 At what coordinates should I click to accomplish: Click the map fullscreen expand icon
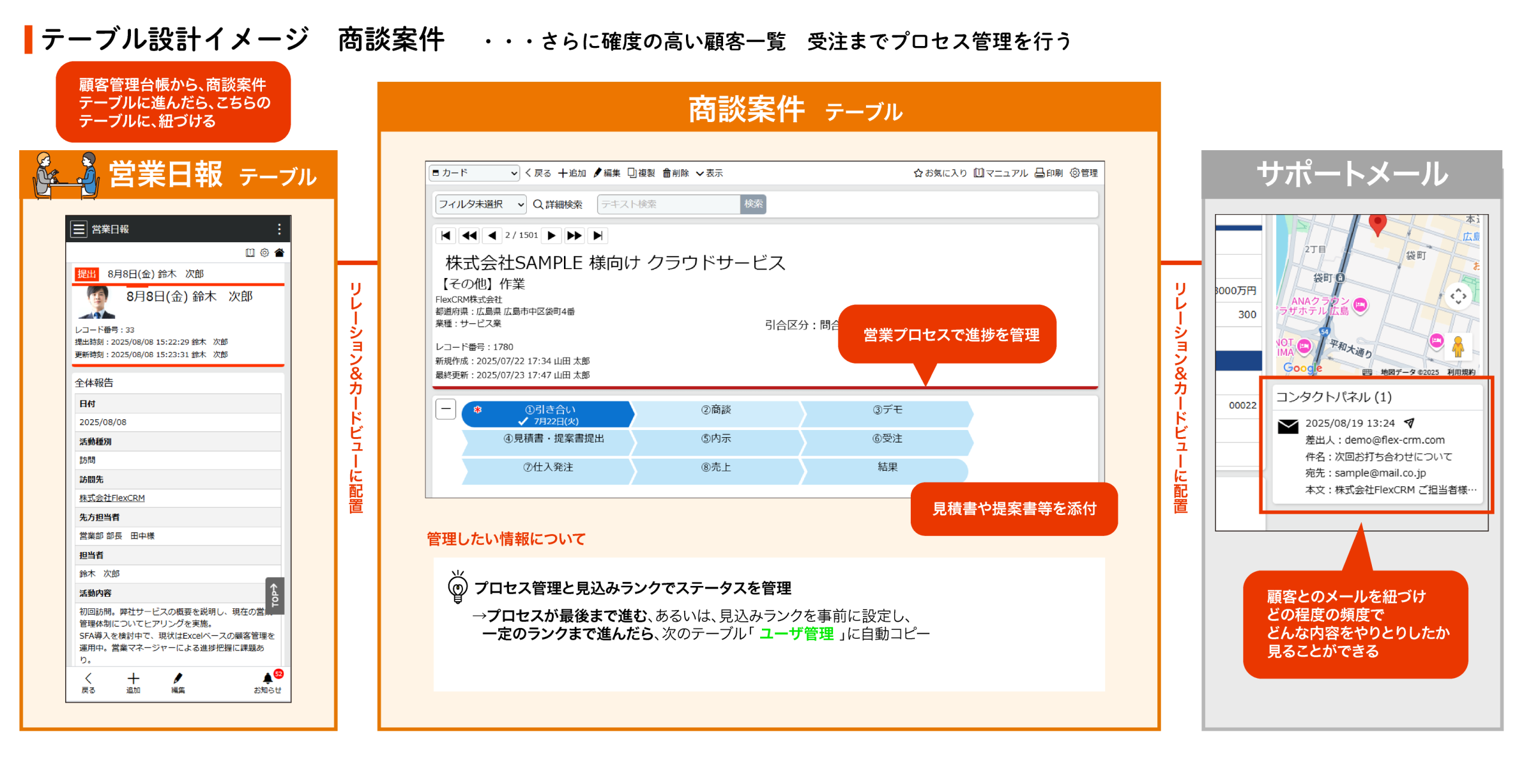tap(1457, 296)
